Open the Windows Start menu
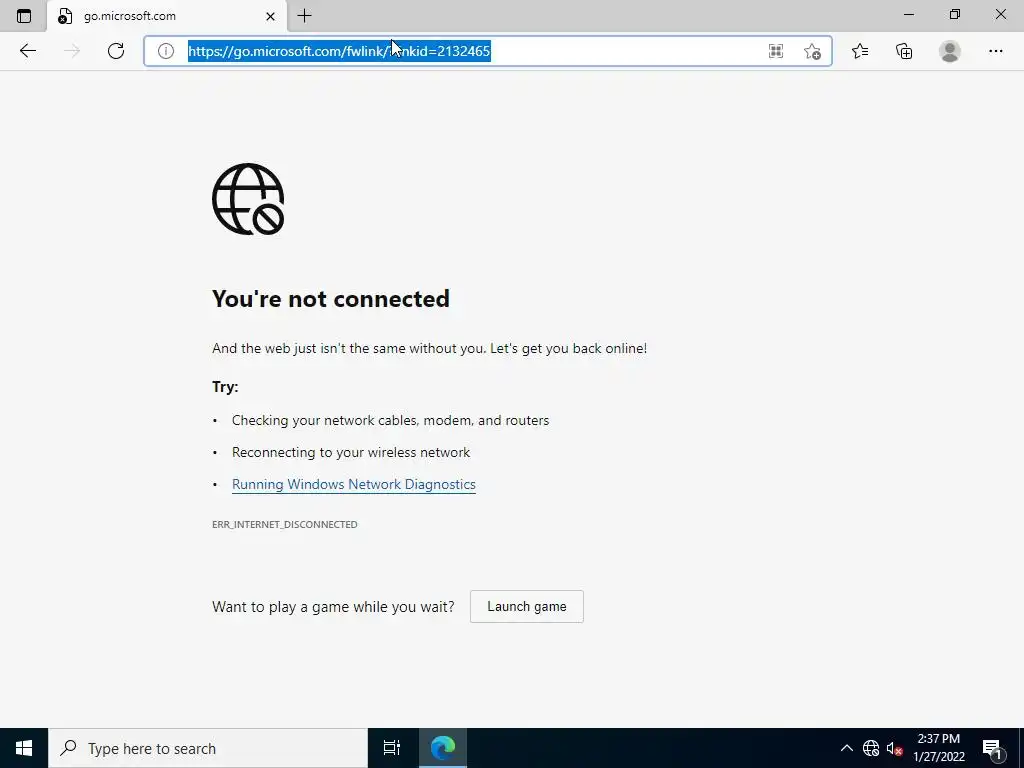Image resolution: width=1024 pixels, height=768 pixels. 24,748
